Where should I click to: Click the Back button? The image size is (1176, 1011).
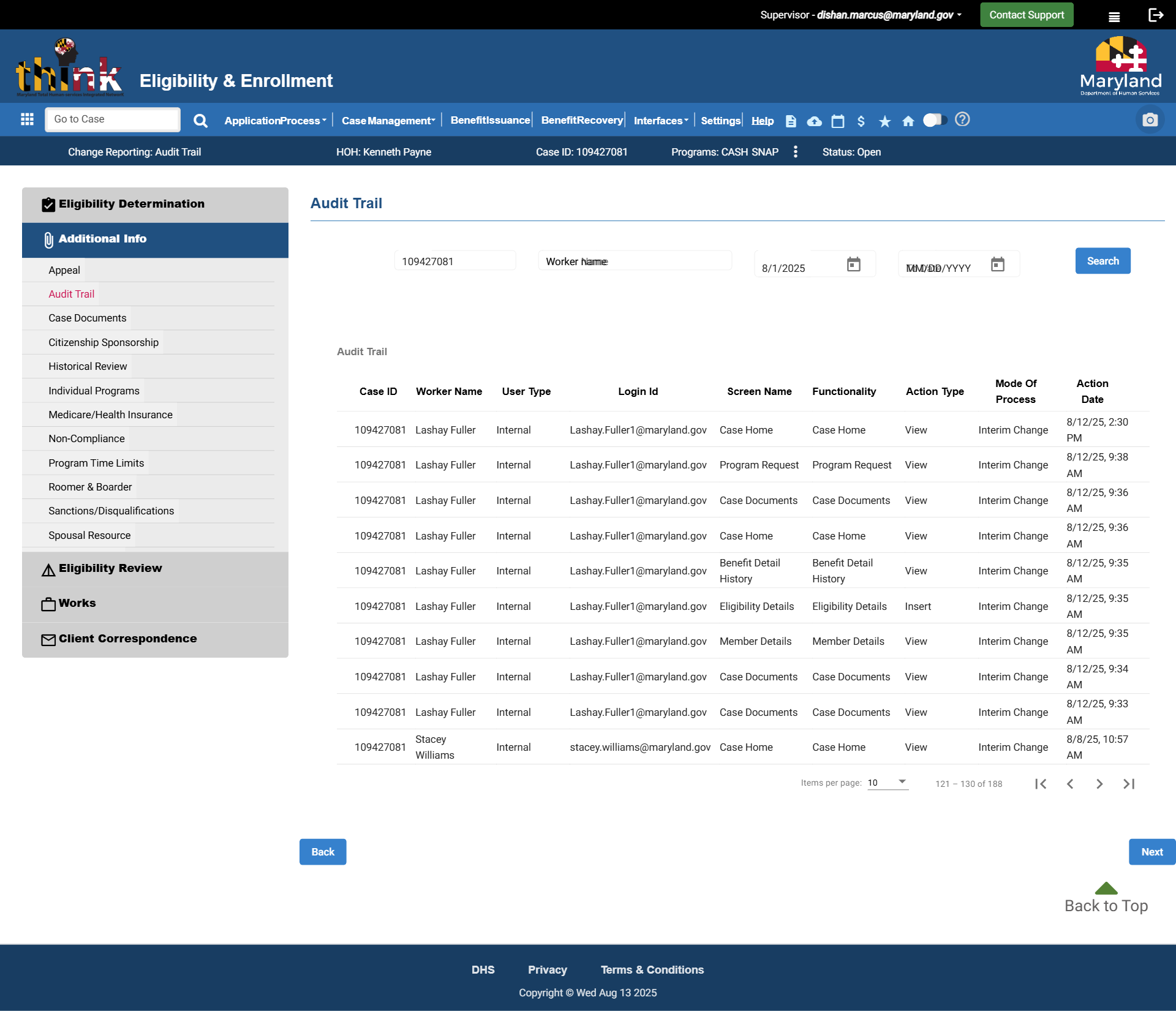[323, 852]
